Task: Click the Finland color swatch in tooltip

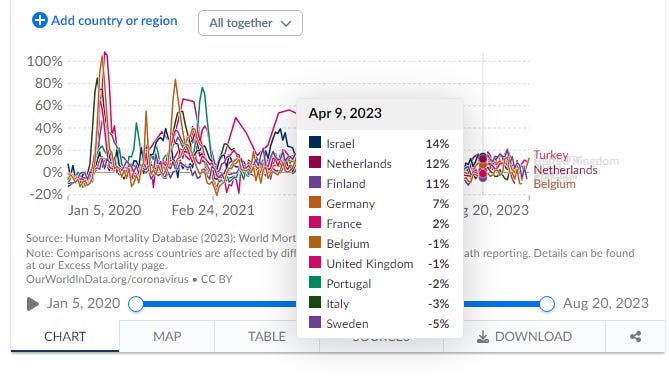Action: coord(315,182)
